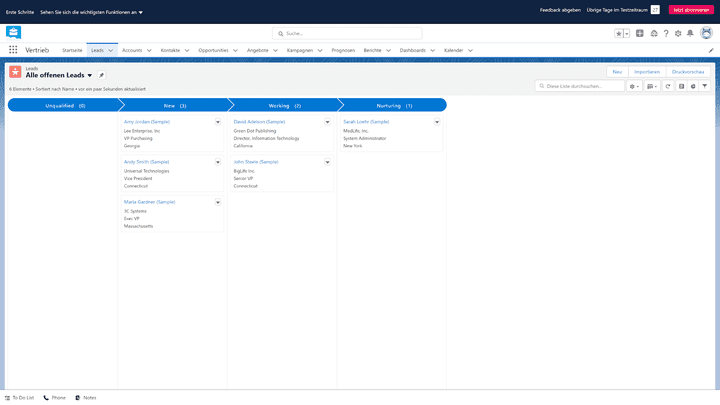Open the help question mark icon
The image size is (720, 405).
(x=666, y=34)
